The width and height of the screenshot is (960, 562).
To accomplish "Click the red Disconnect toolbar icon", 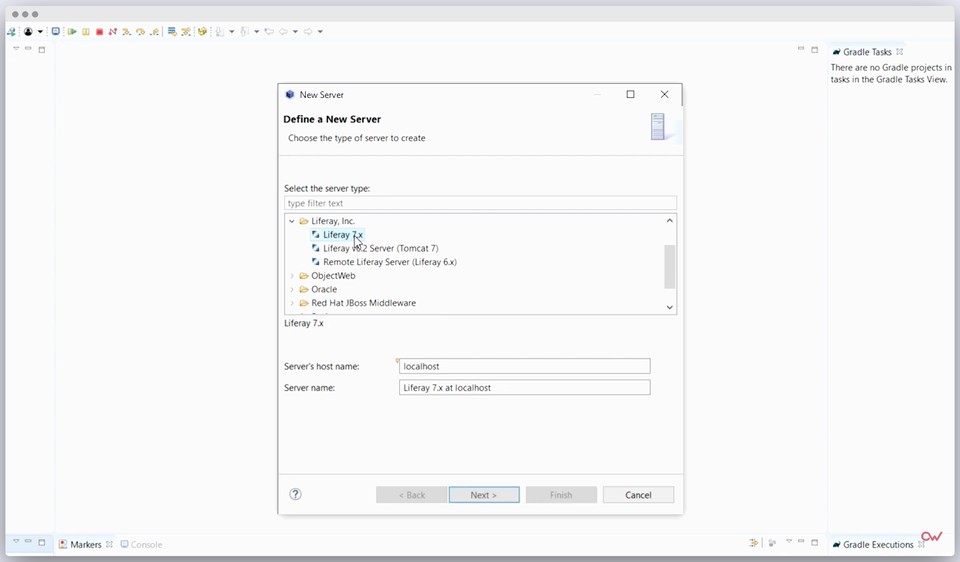I will (x=113, y=31).
